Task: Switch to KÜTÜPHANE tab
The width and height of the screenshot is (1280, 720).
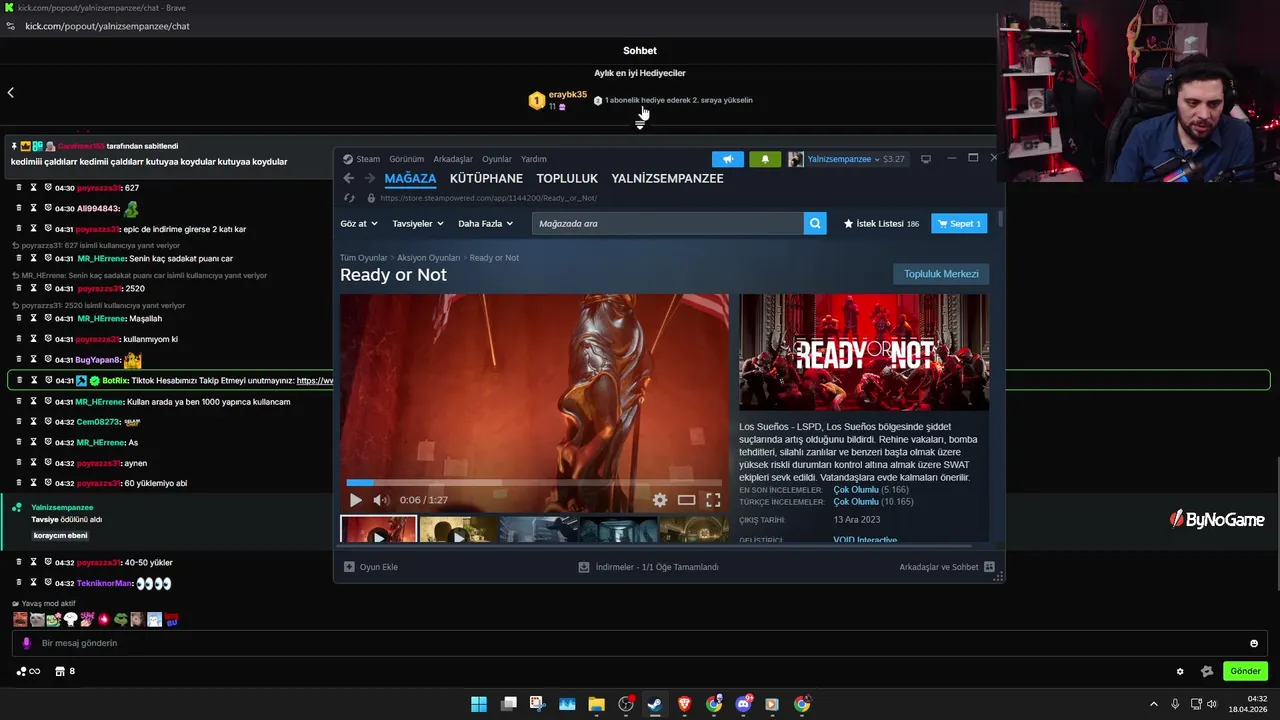Action: (486, 178)
